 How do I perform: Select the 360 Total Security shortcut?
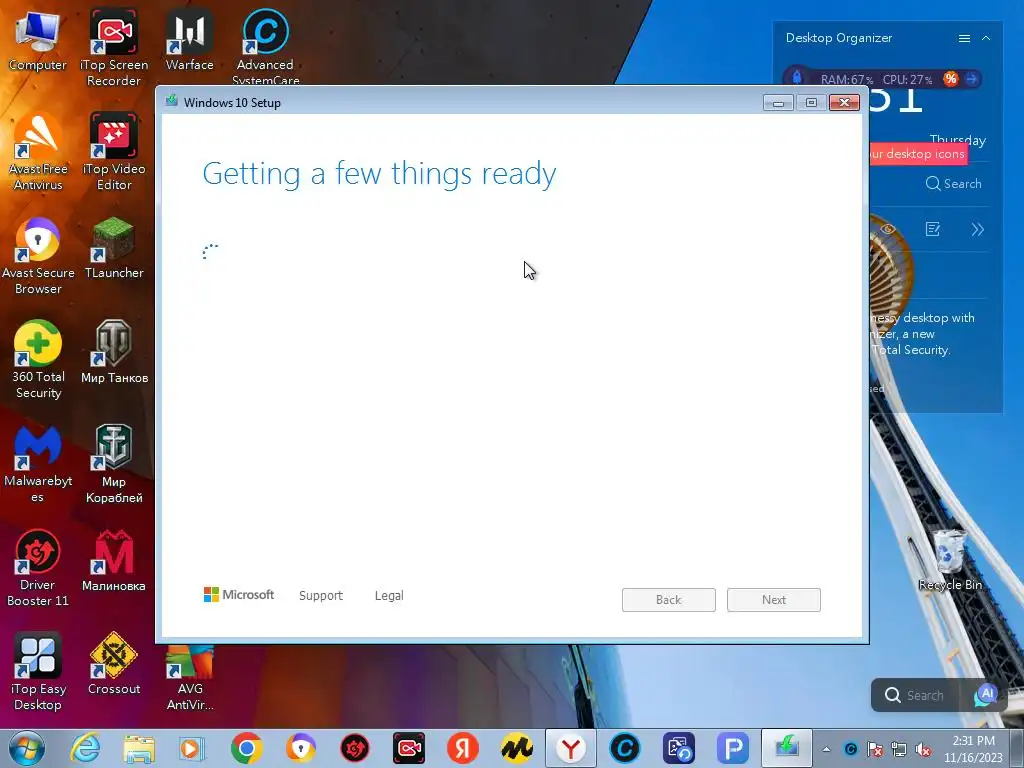click(x=38, y=359)
